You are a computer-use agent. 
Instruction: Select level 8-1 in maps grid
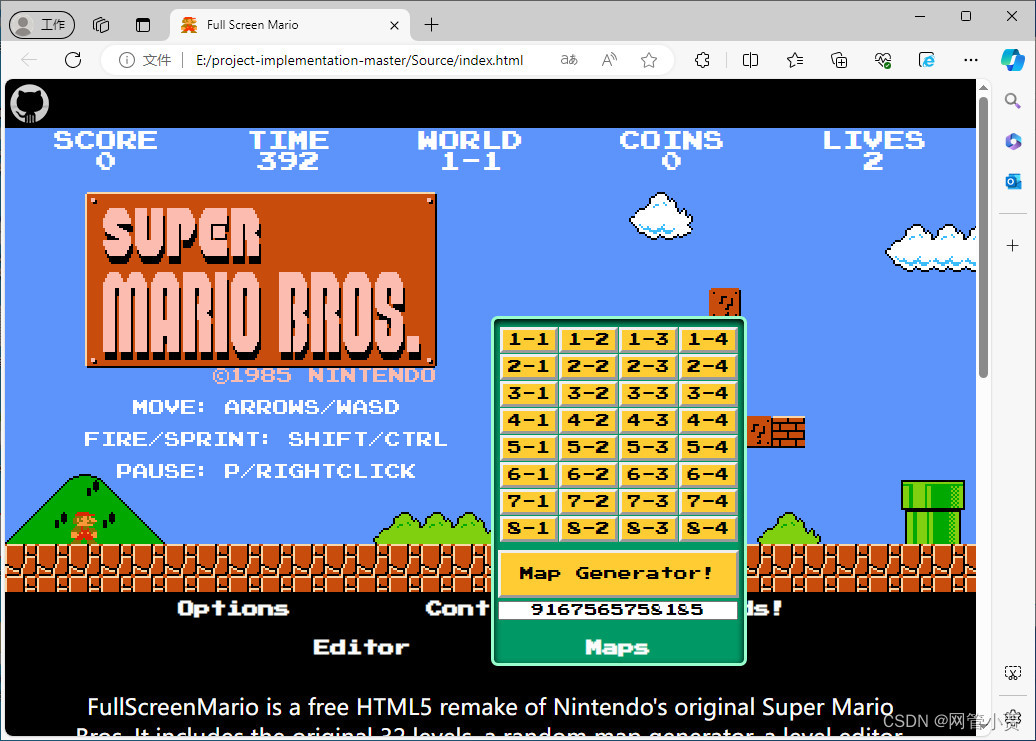pyautogui.click(x=529, y=528)
